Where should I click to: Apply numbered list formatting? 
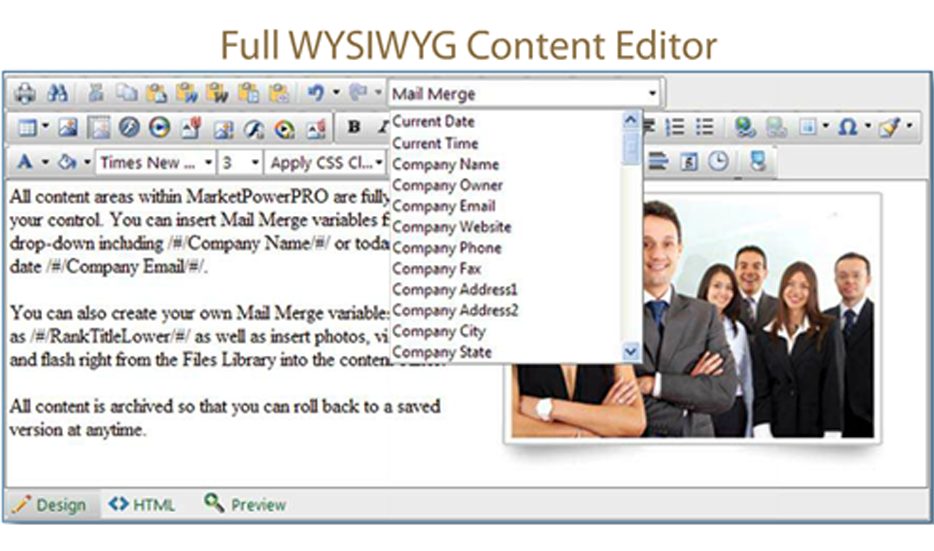(x=675, y=127)
